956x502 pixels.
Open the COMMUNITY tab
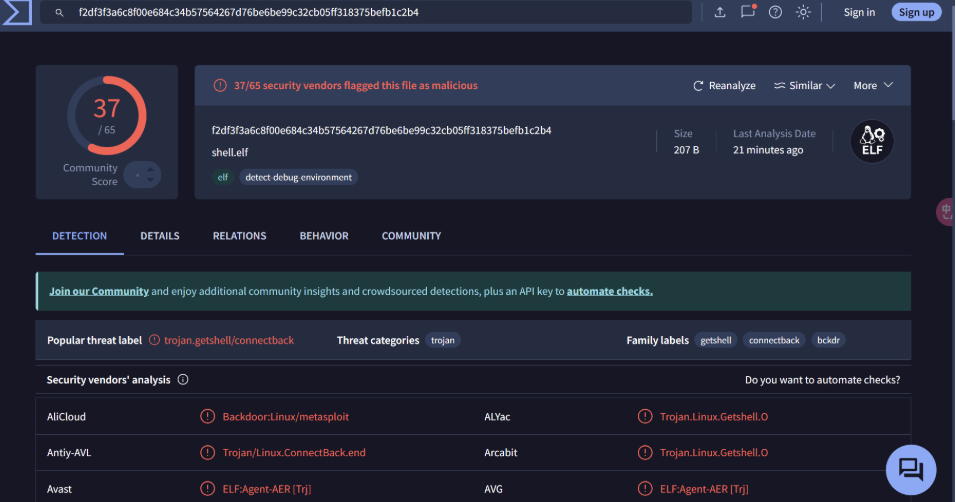[x=412, y=236]
